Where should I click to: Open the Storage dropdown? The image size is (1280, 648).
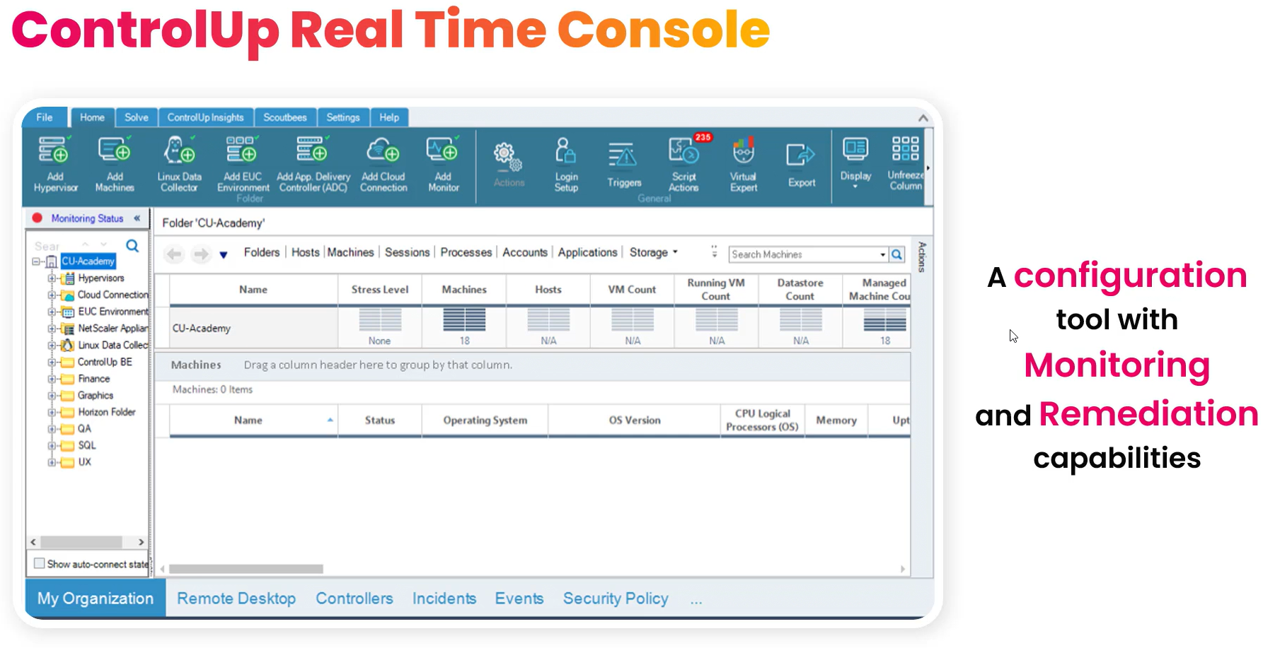(653, 253)
